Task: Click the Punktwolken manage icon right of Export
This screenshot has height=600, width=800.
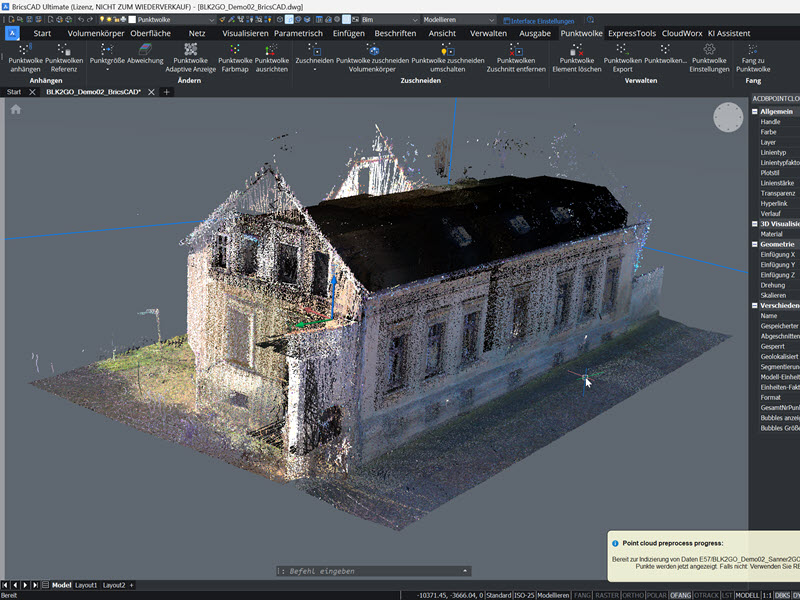Action: pos(665,49)
